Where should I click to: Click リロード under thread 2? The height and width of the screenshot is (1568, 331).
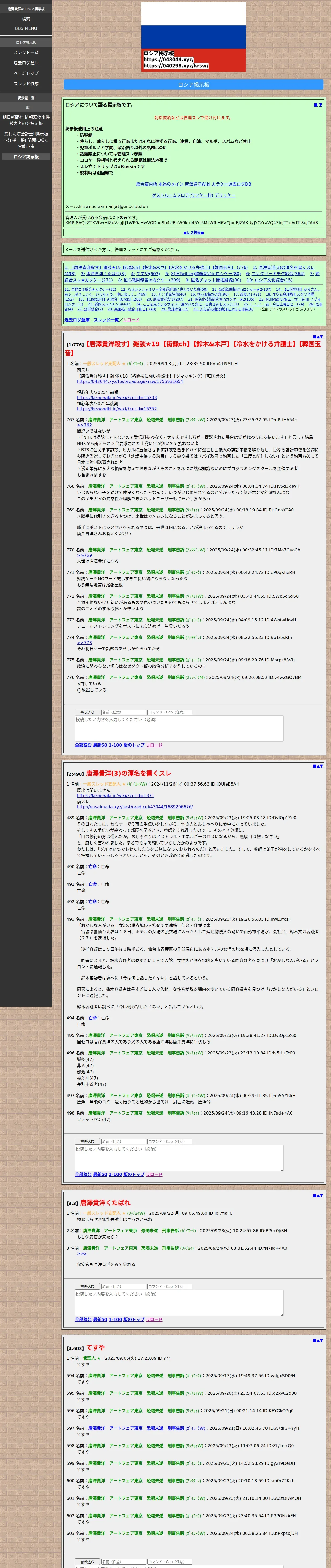154,1174
